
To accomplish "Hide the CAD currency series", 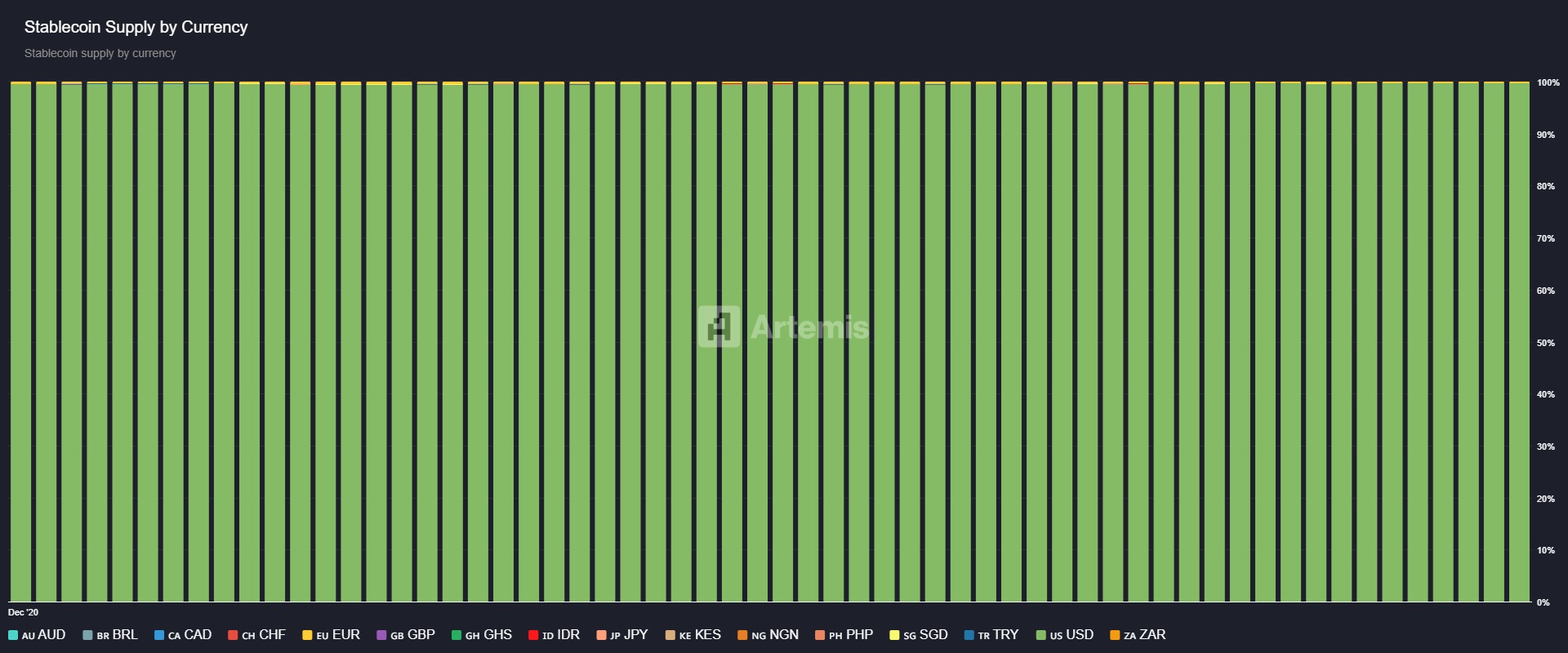I will [x=184, y=635].
